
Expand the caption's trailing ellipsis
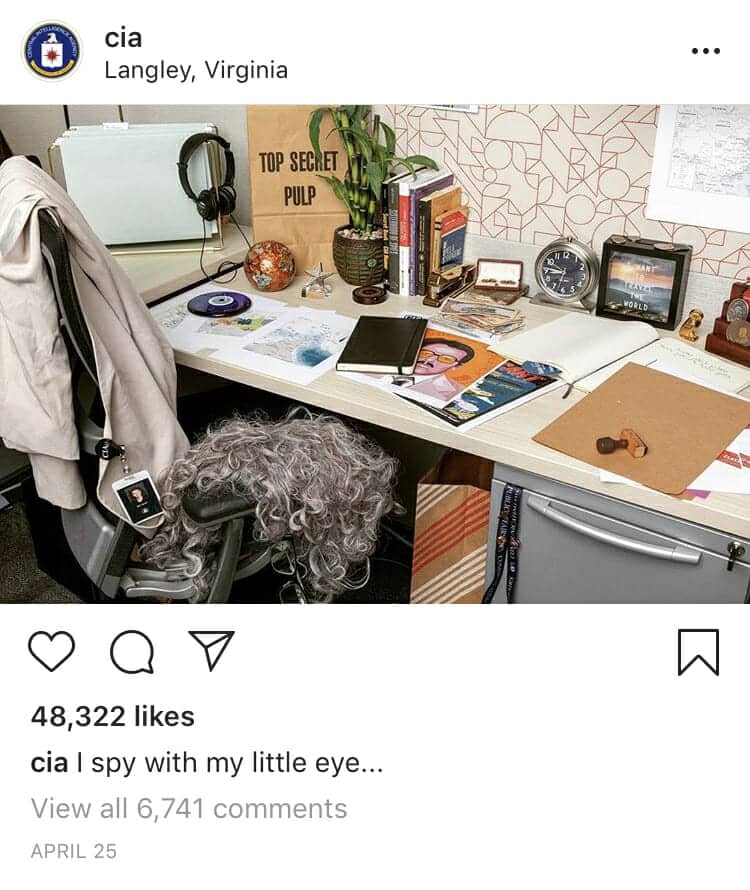(x=372, y=766)
